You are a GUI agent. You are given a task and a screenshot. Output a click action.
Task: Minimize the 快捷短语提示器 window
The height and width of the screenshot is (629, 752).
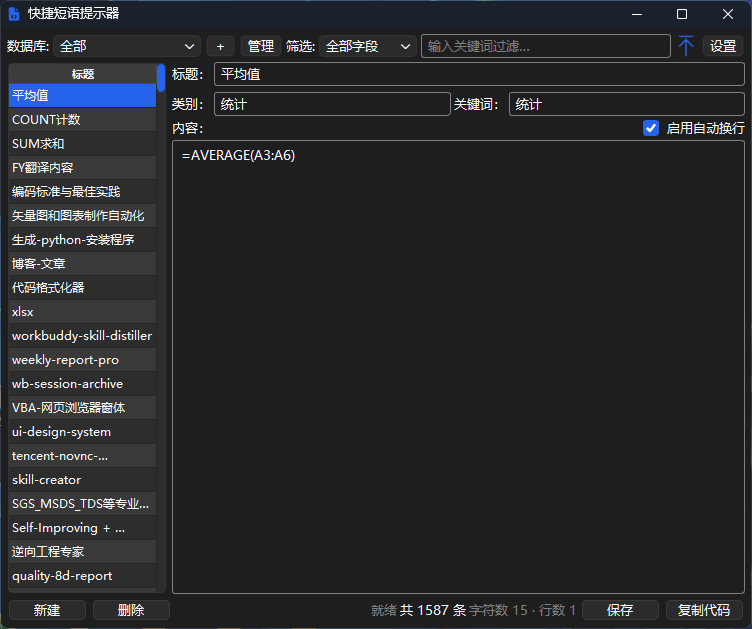click(637, 14)
